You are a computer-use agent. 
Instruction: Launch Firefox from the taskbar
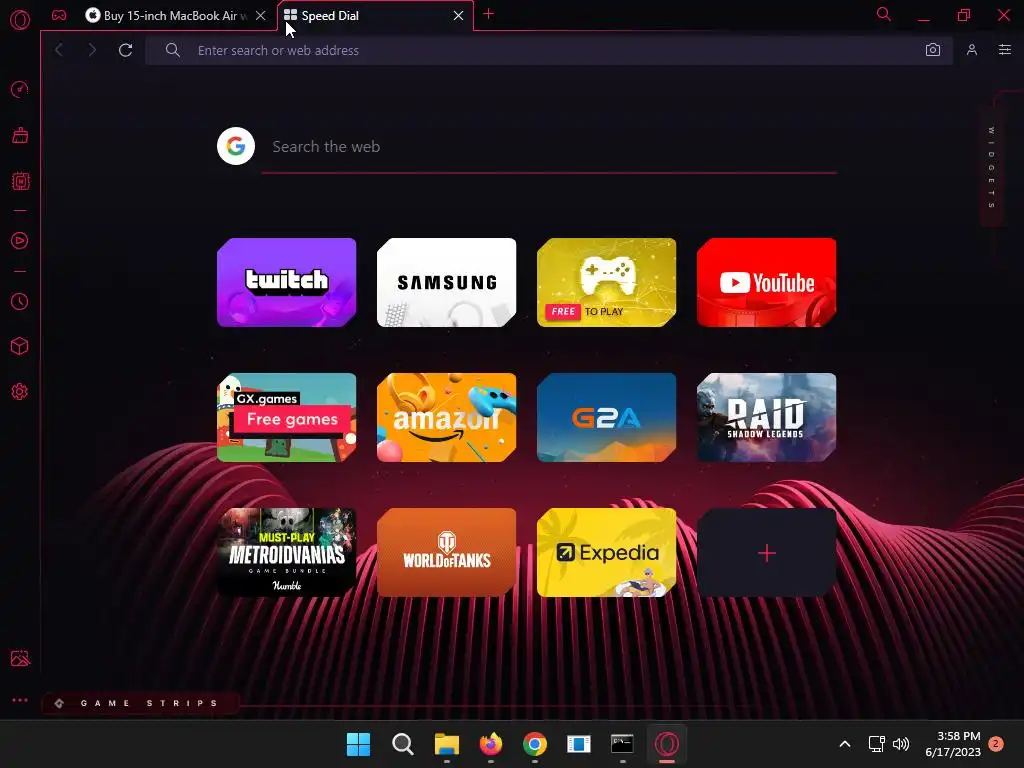(x=491, y=744)
